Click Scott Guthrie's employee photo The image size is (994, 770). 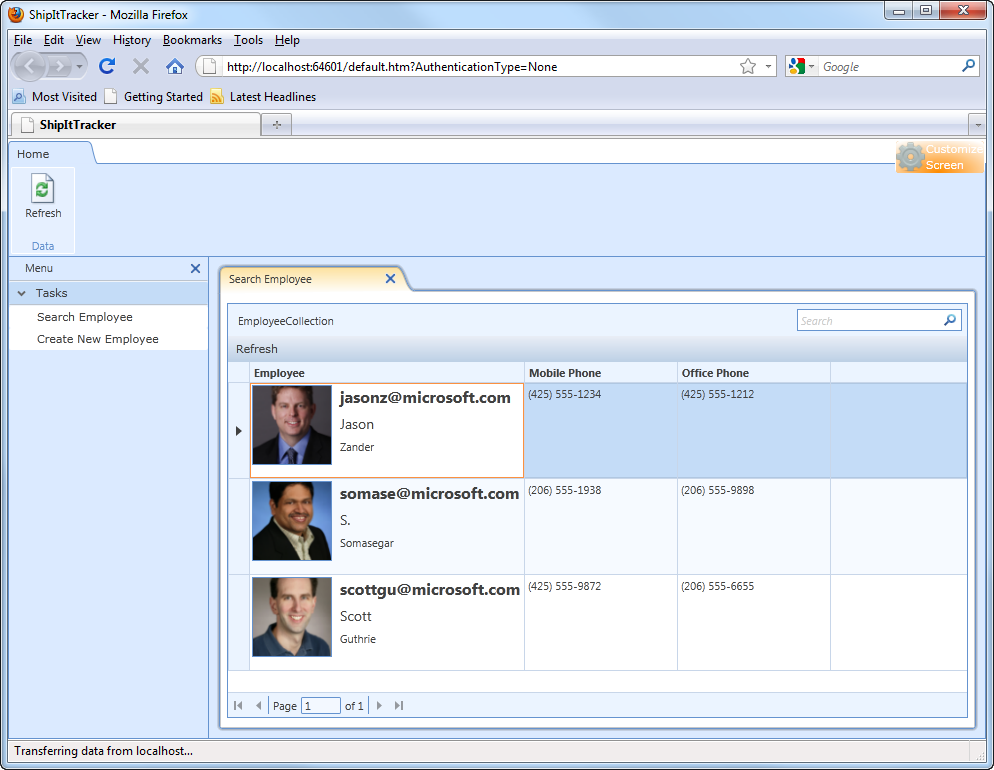(x=291, y=617)
